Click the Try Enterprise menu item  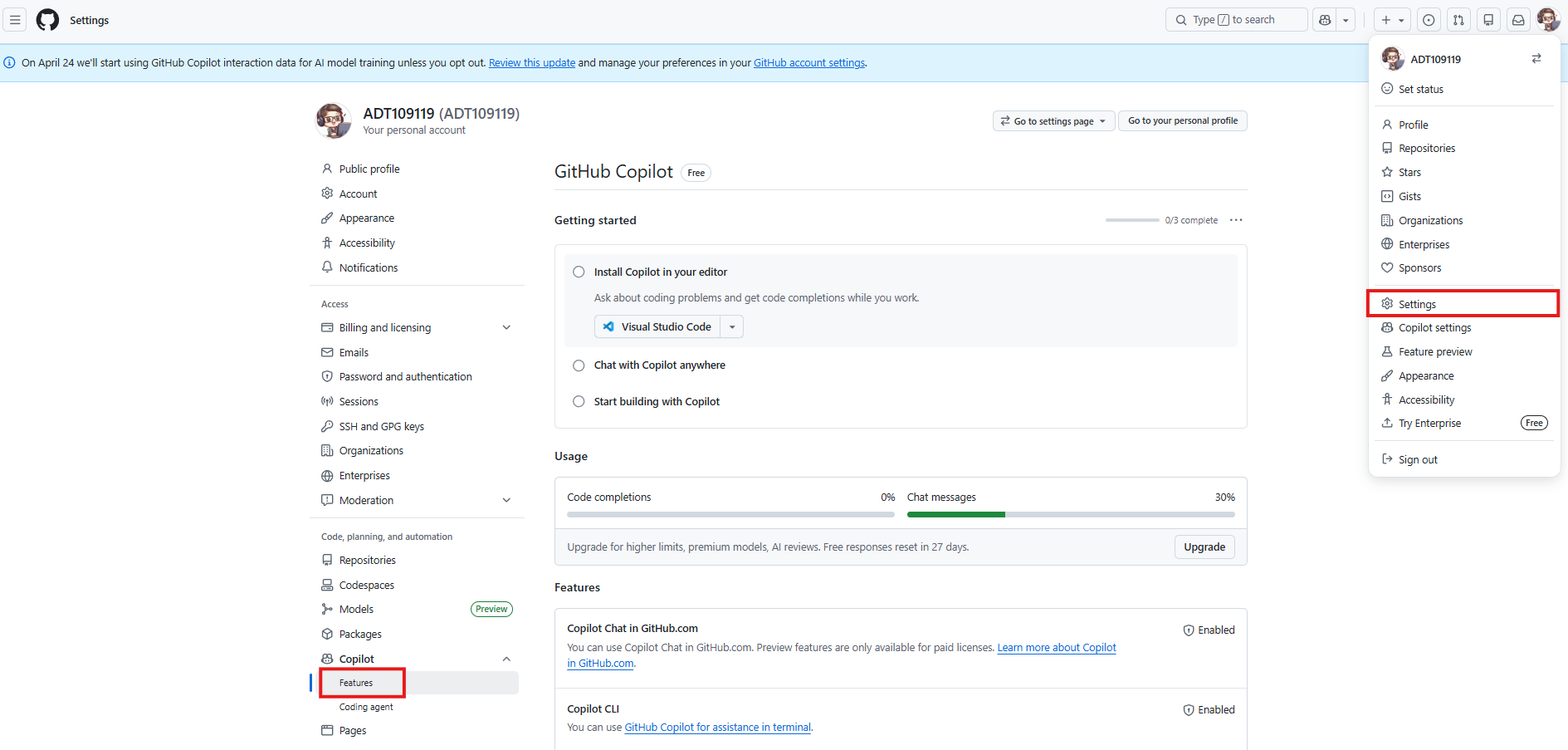click(1464, 423)
